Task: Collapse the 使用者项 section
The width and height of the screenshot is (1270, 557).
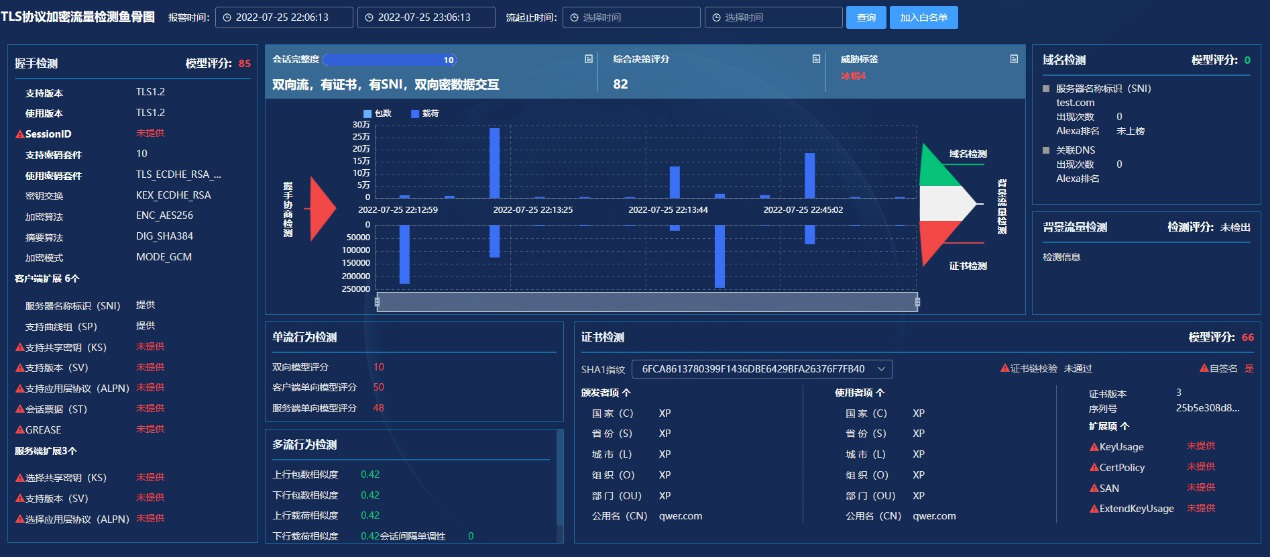Action: (x=879, y=393)
